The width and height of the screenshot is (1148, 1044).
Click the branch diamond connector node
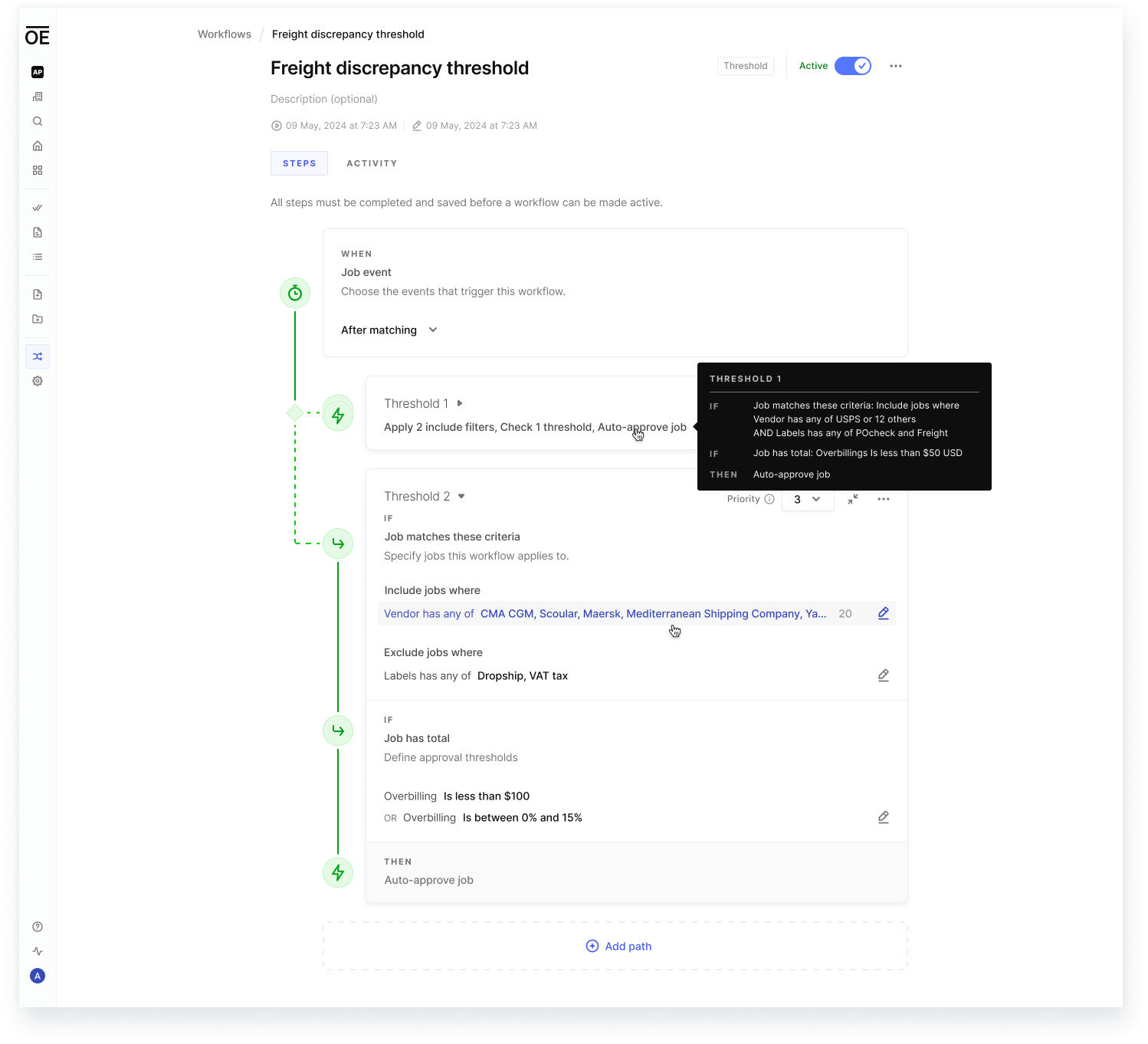coord(295,412)
